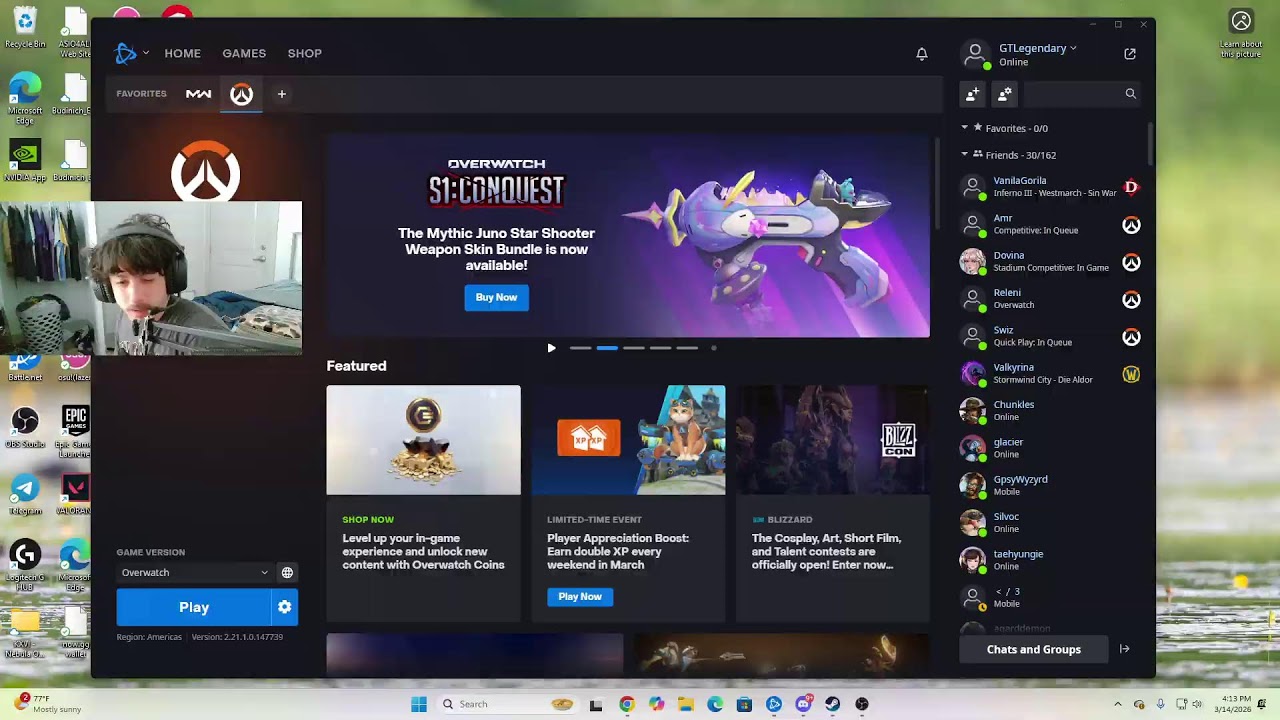Open the Battle.net logo menu
This screenshot has height=720, width=1280.
126,53
